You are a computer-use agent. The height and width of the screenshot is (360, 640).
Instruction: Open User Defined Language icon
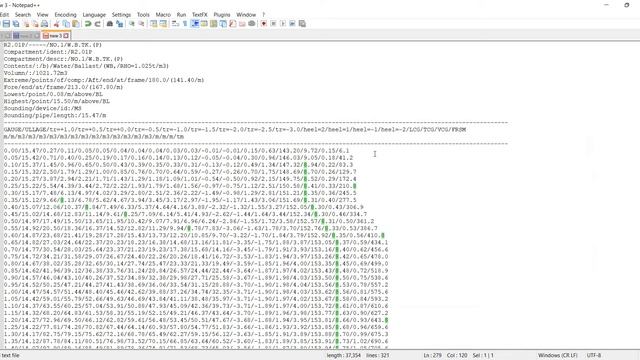coord(204,24)
